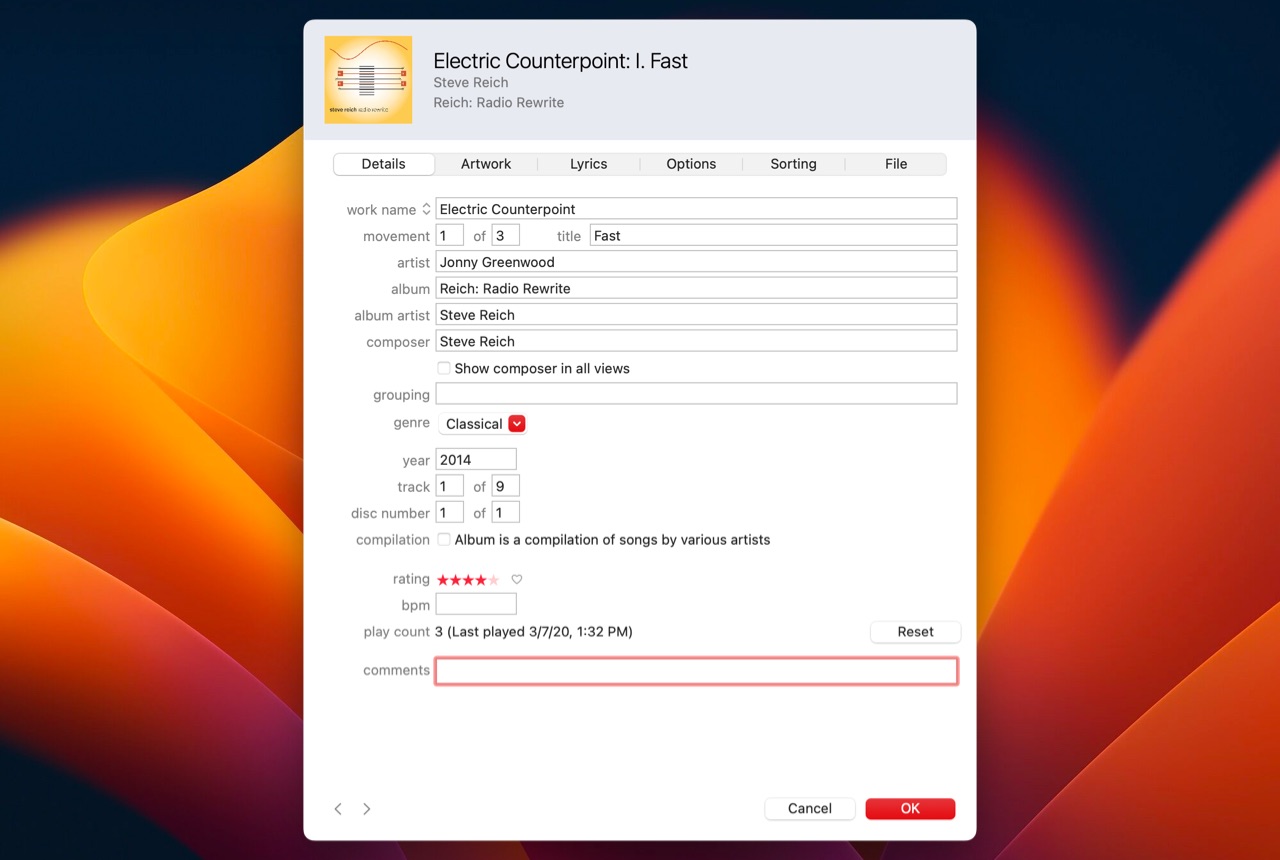Image resolution: width=1280 pixels, height=860 pixels.
Task: Open the Sorting tab
Action: (794, 164)
